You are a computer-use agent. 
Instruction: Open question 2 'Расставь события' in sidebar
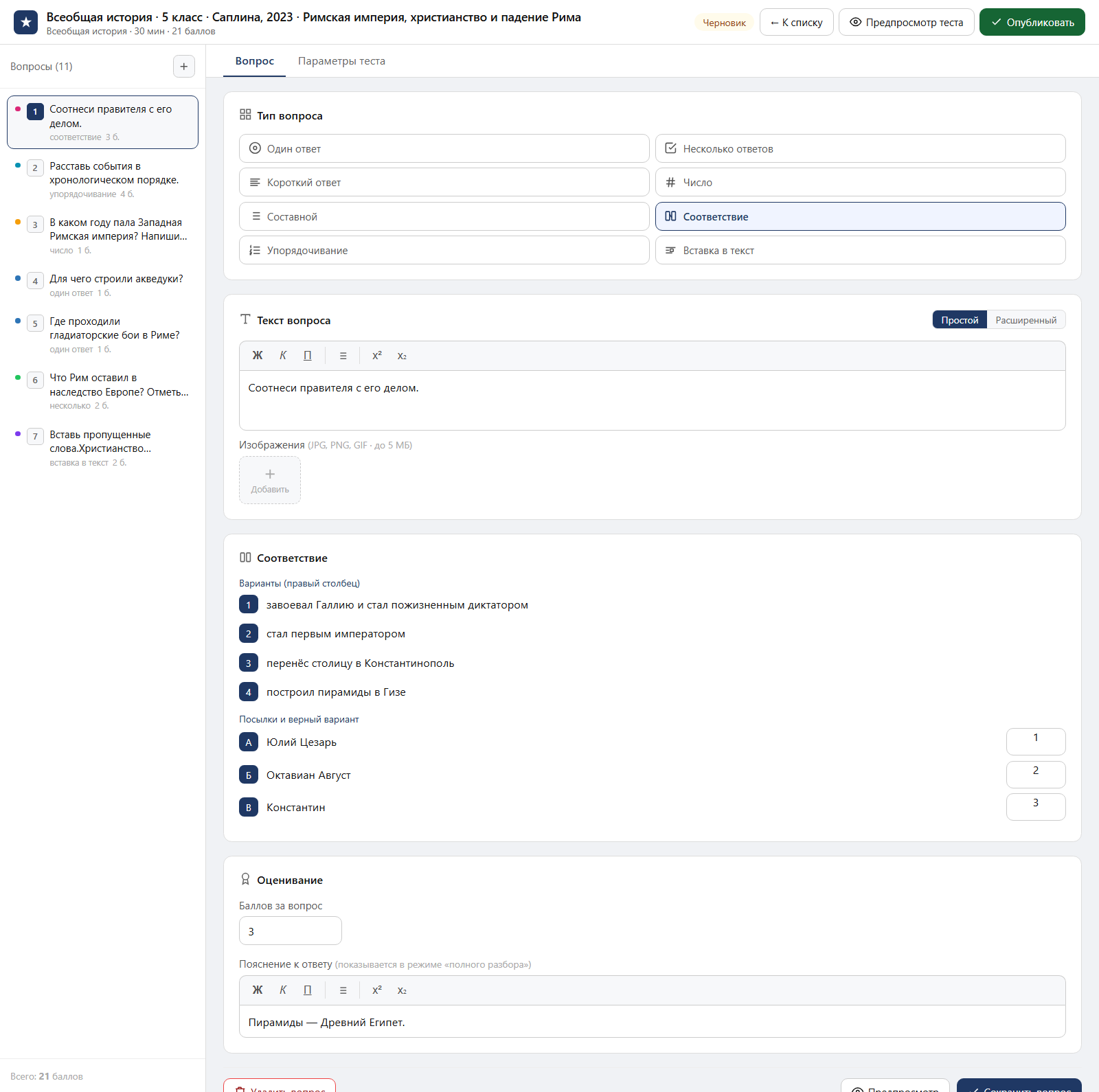point(102,179)
